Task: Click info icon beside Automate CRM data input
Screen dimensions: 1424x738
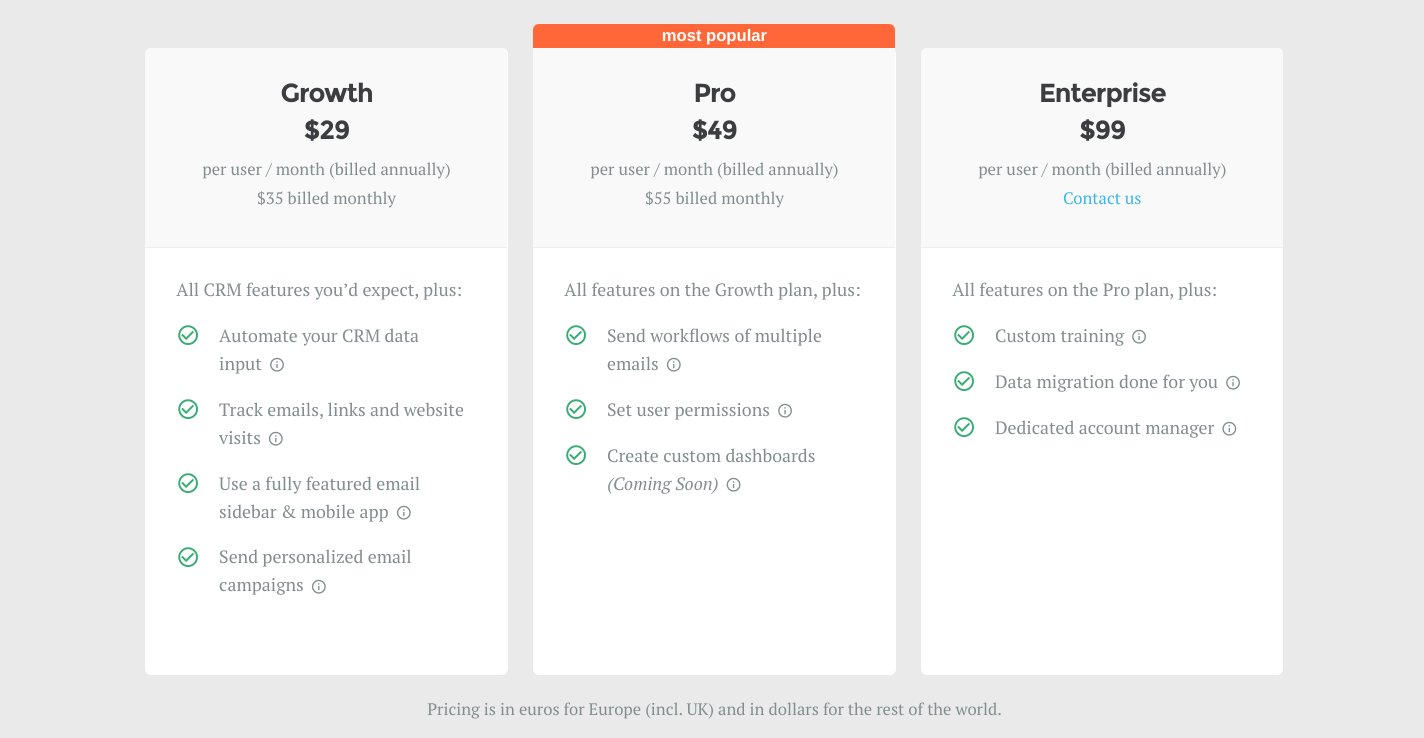Action: point(277,365)
